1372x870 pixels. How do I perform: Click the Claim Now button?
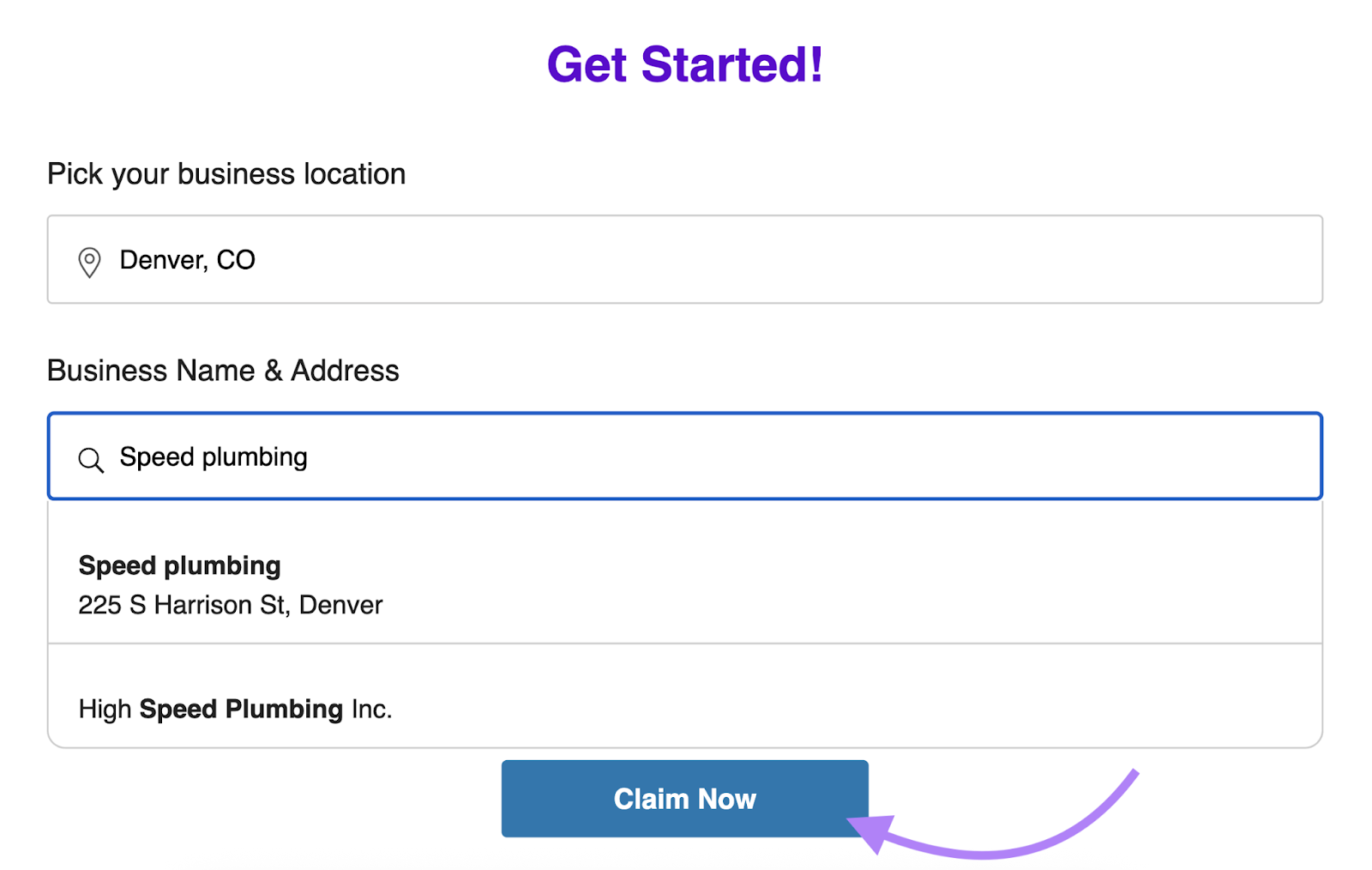(683, 798)
